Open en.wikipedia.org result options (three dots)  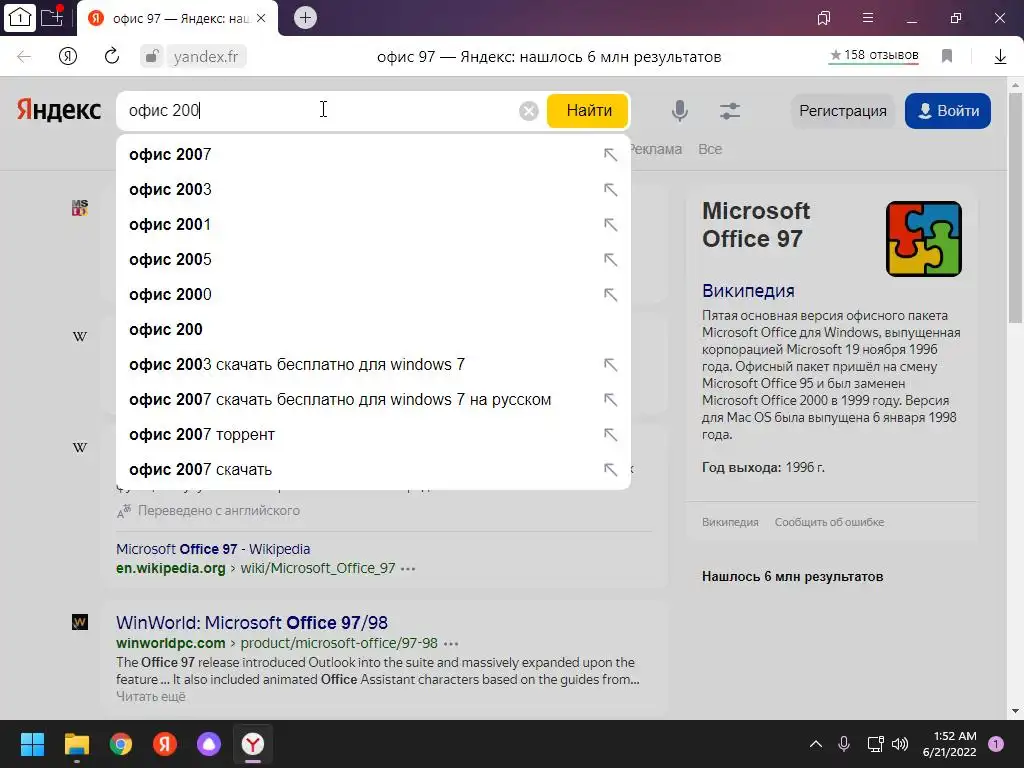(408, 569)
